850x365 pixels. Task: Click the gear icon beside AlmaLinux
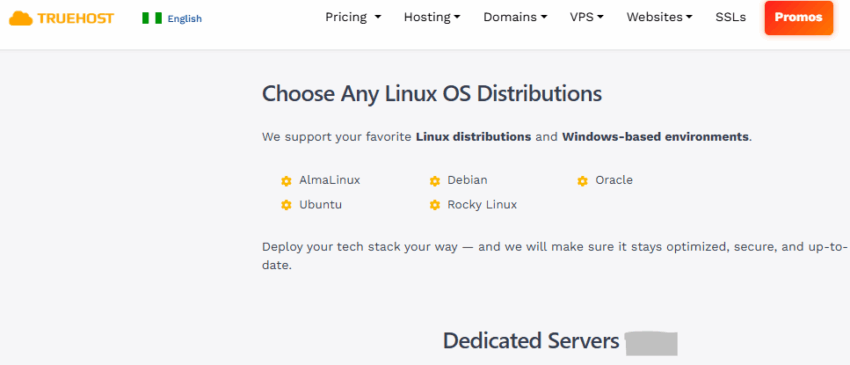click(286, 181)
